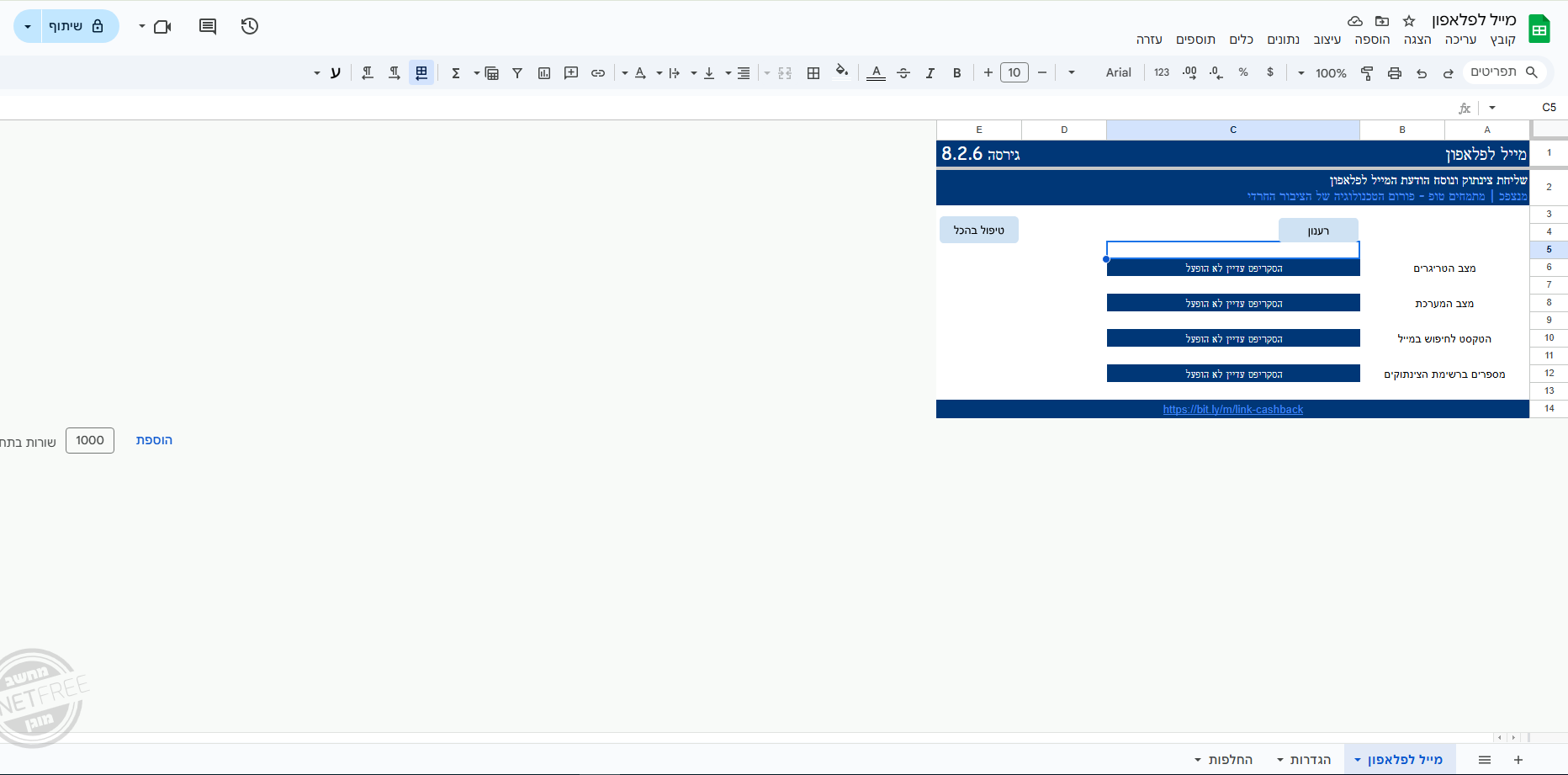Apply italic formatting

point(930,73)
